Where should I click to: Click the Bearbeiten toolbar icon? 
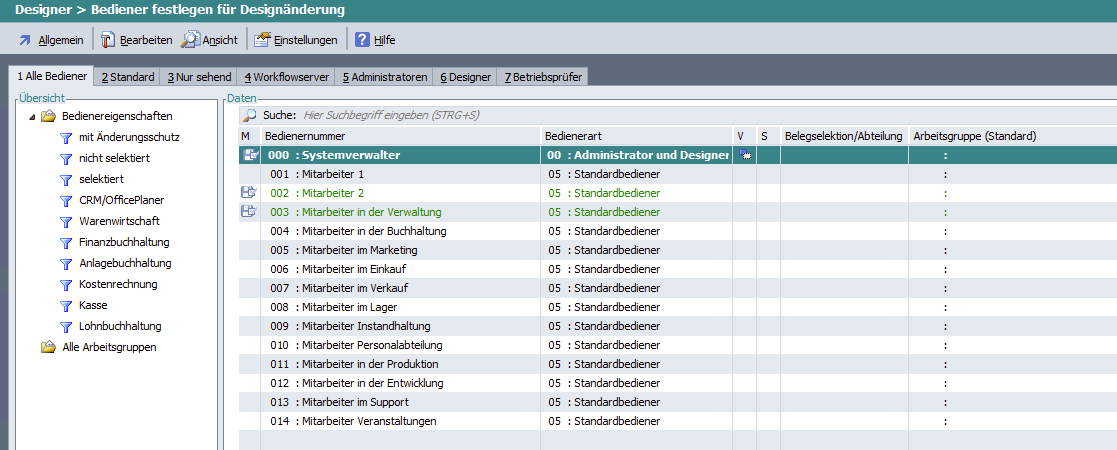click(108, 40)
